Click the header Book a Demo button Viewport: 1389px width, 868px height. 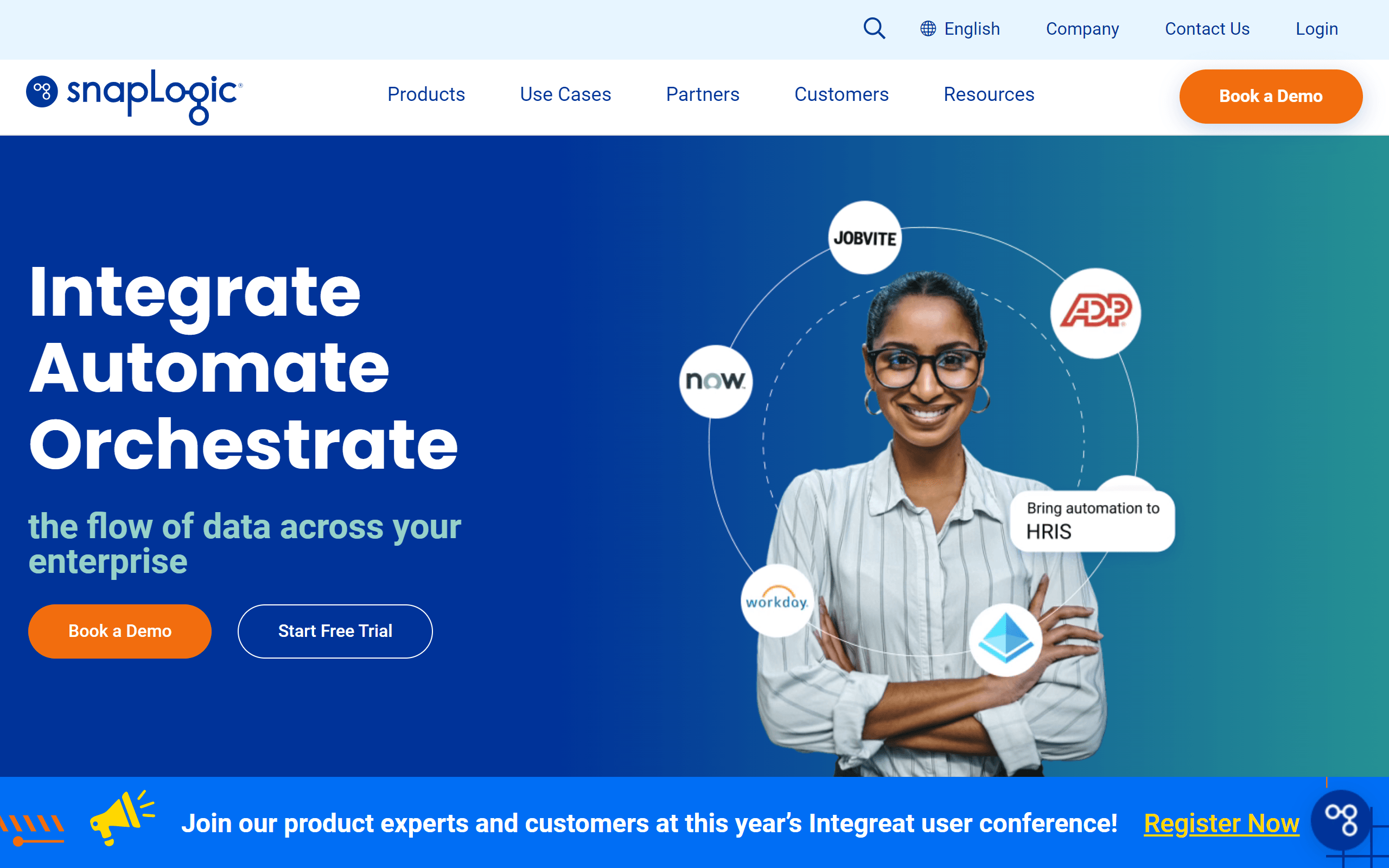coord(1271,97)
